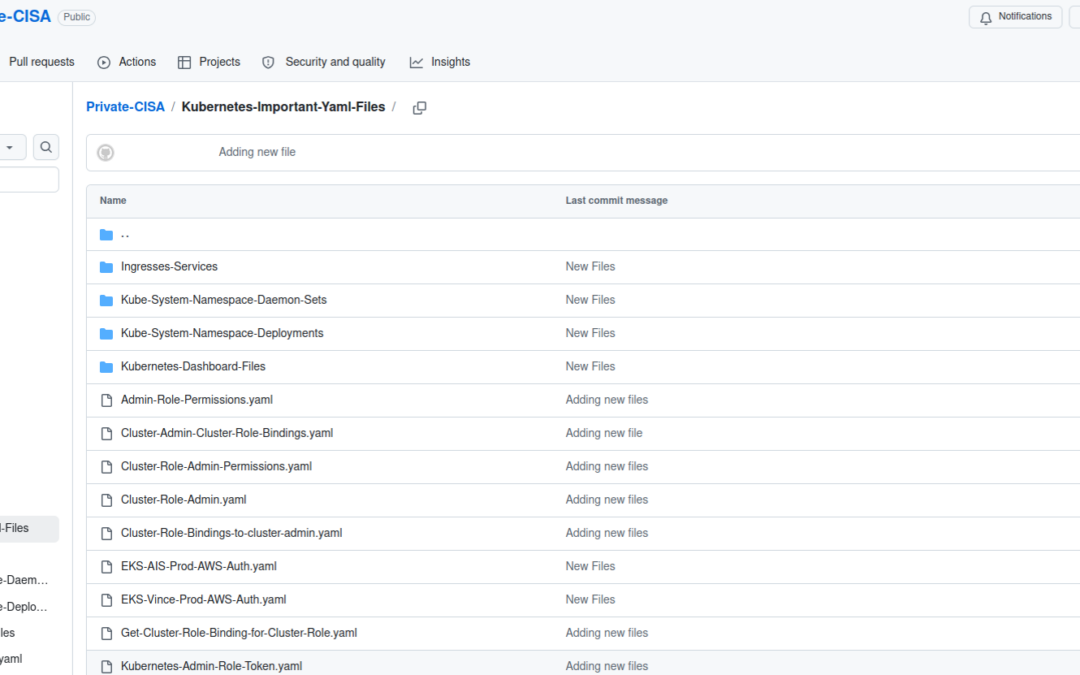Click 'Adding new file' message for Cluster-Admin-Cluster-Role-Bindings.yaml

pos(604,433)
